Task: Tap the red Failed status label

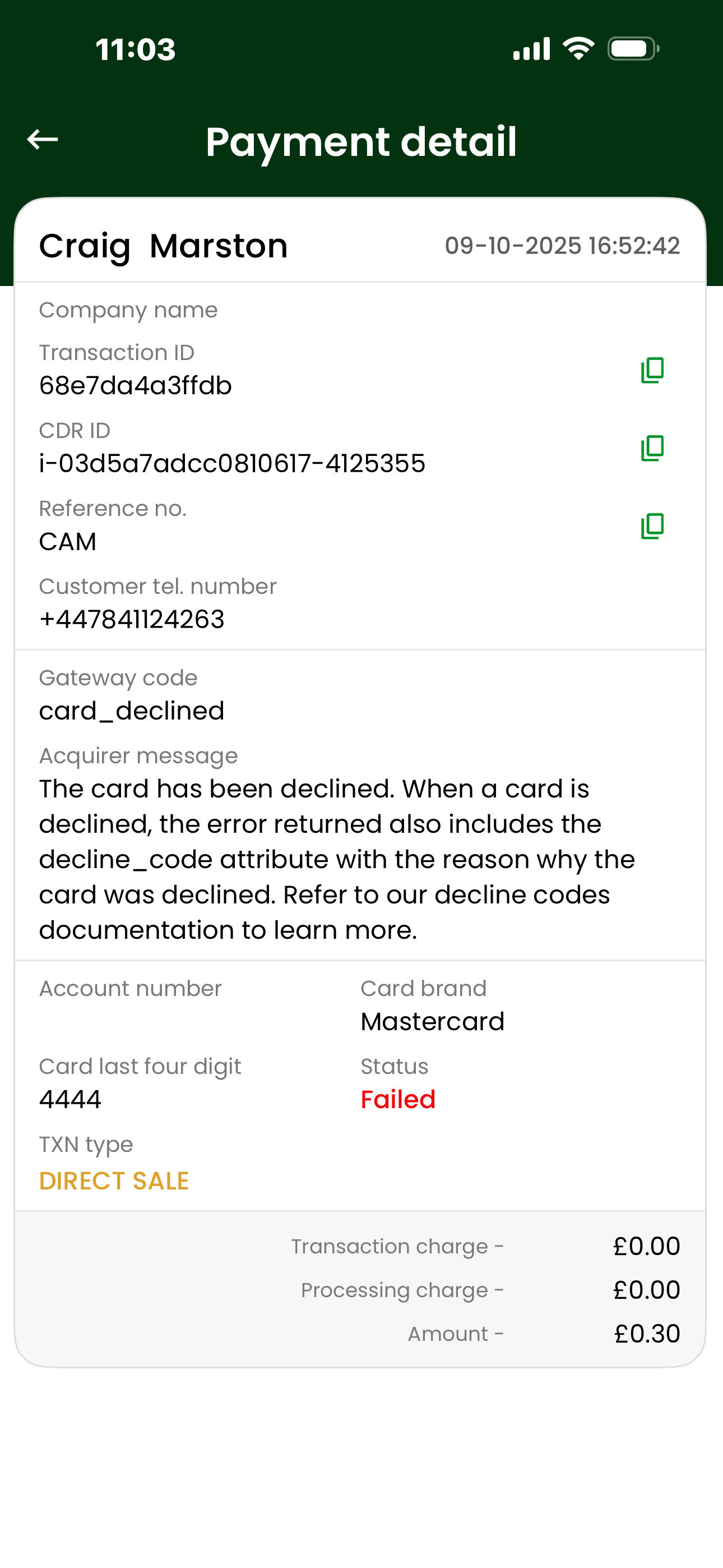Action: tap(398, 1099)
